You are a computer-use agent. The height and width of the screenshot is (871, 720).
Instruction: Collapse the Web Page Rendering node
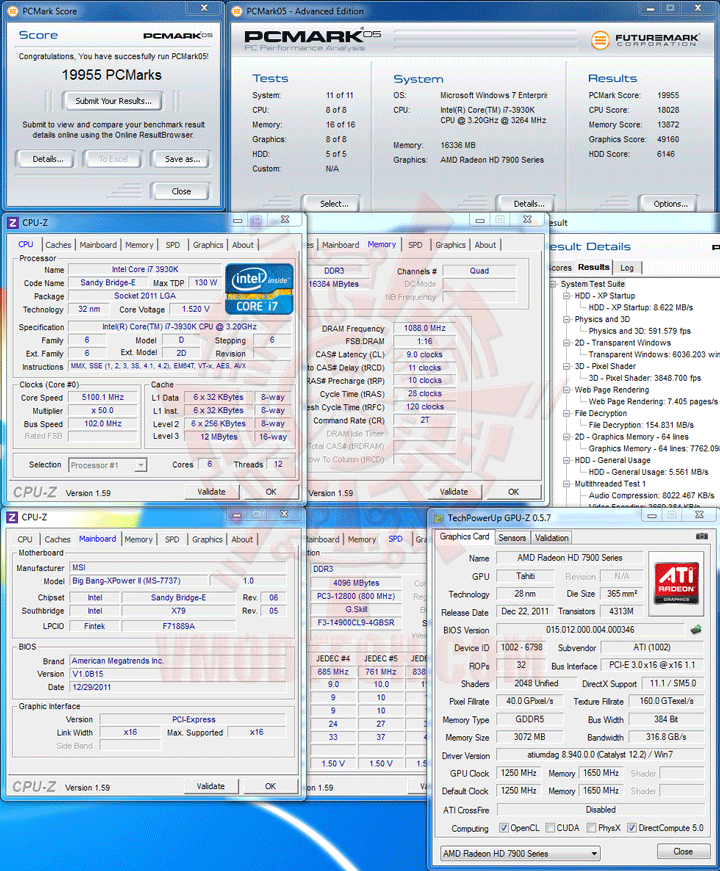(566, 390)
